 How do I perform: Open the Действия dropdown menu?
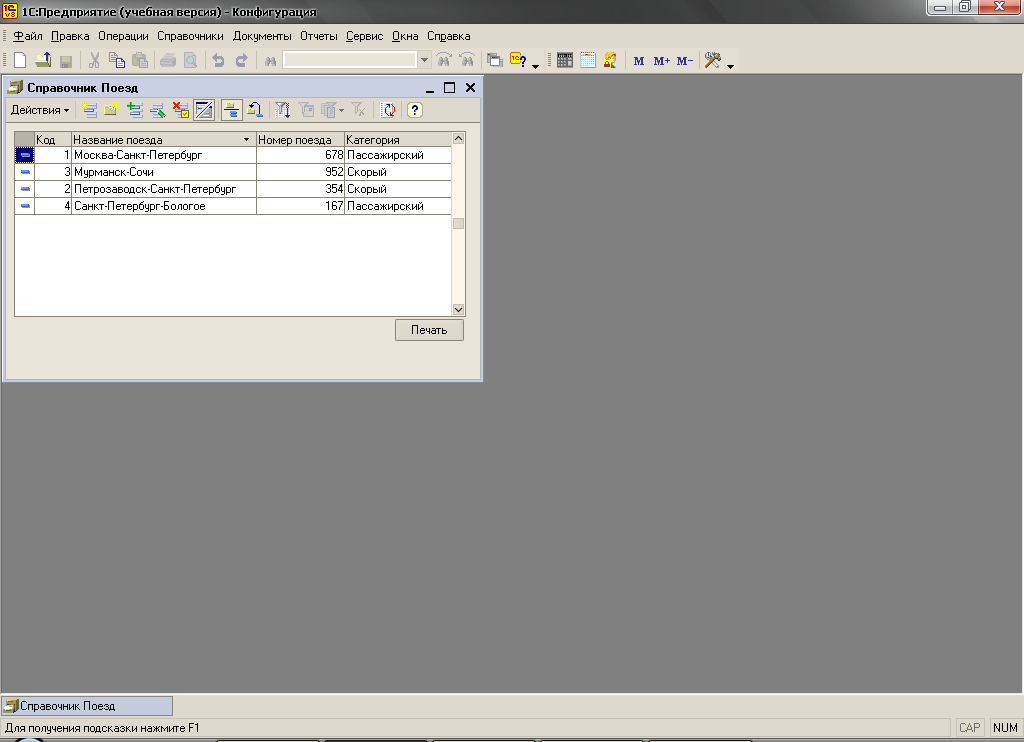pyautogui.click(x=39, y=110)
